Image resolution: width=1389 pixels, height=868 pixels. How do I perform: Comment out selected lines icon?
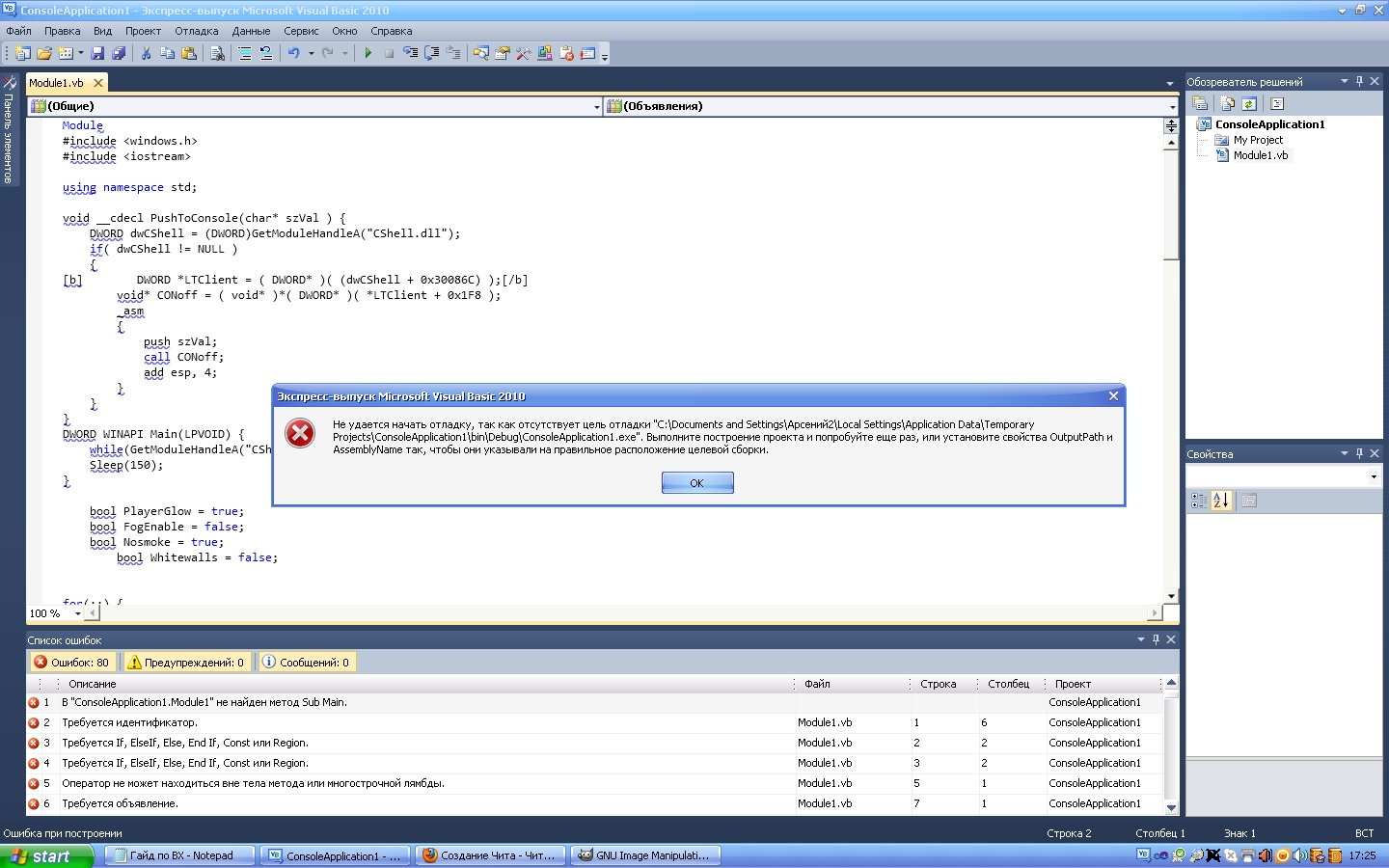(245, 54)
